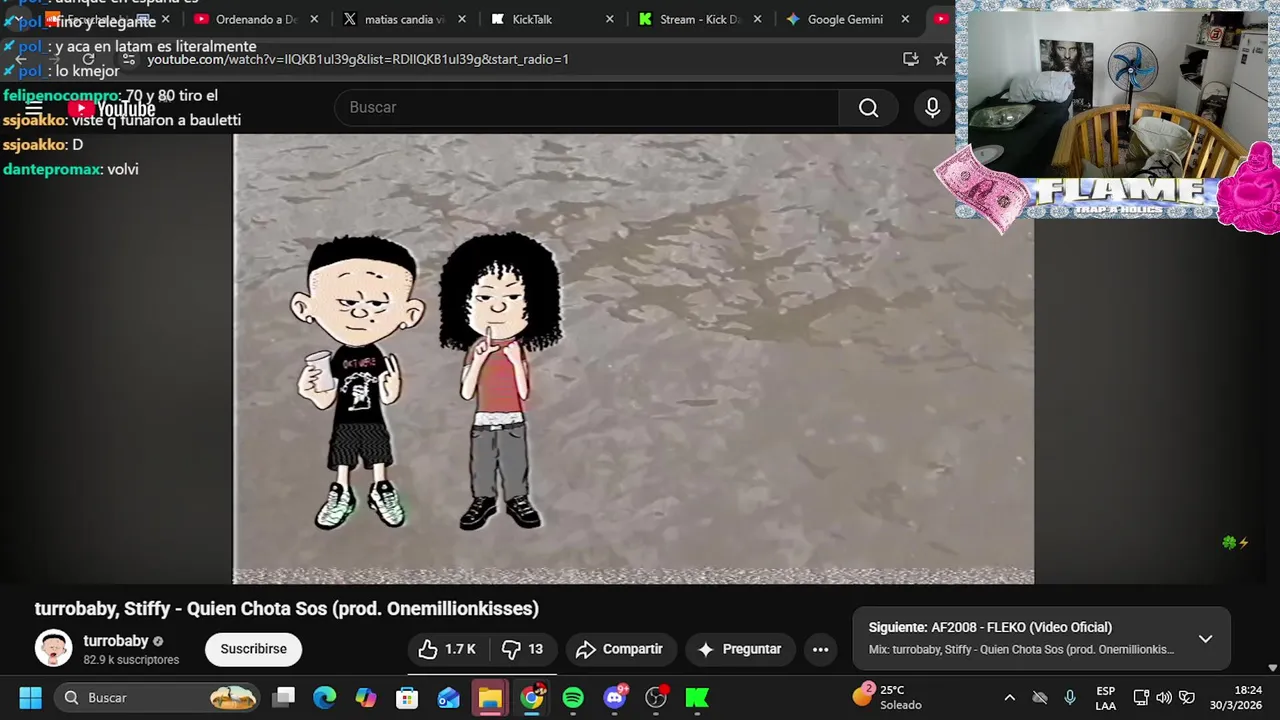This screenshot has width=1280, height=720.
Task: Open Microsoft Copilot from taskbar
Action: pos(366,697)
